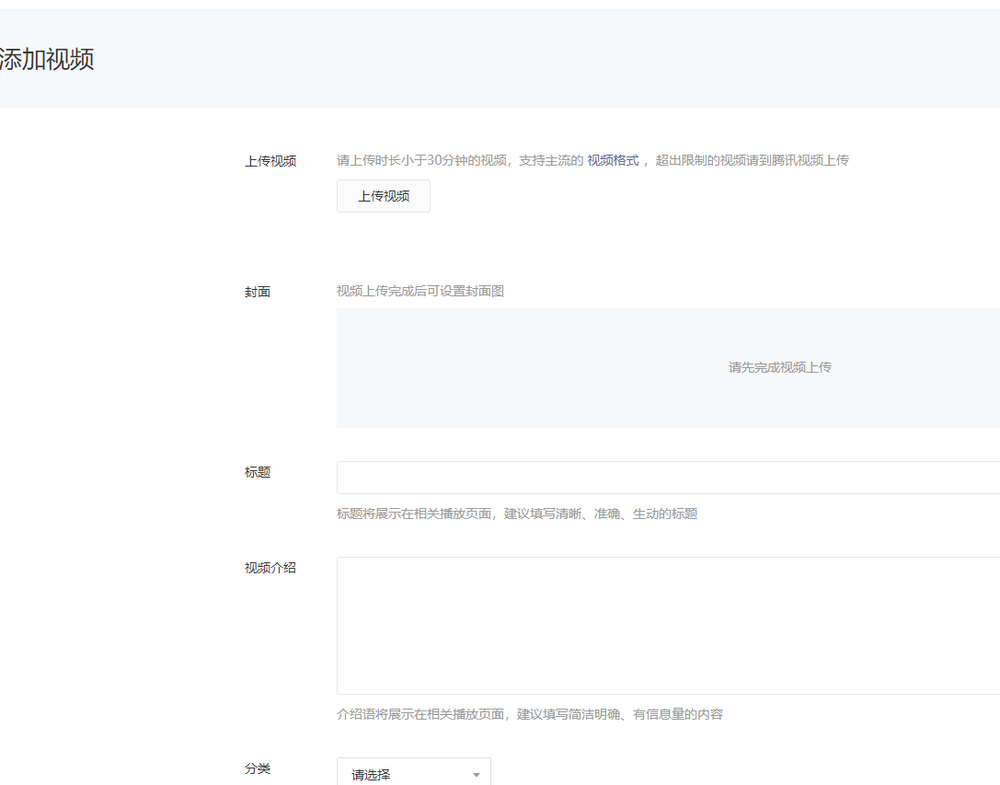
Task: Select the 封面 field label
Action: click(258, 292)
